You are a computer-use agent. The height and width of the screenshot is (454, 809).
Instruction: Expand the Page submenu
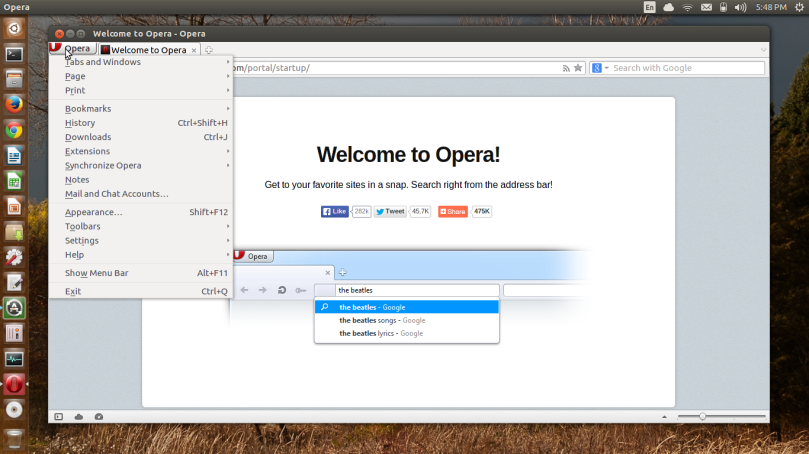coord(141,76)
